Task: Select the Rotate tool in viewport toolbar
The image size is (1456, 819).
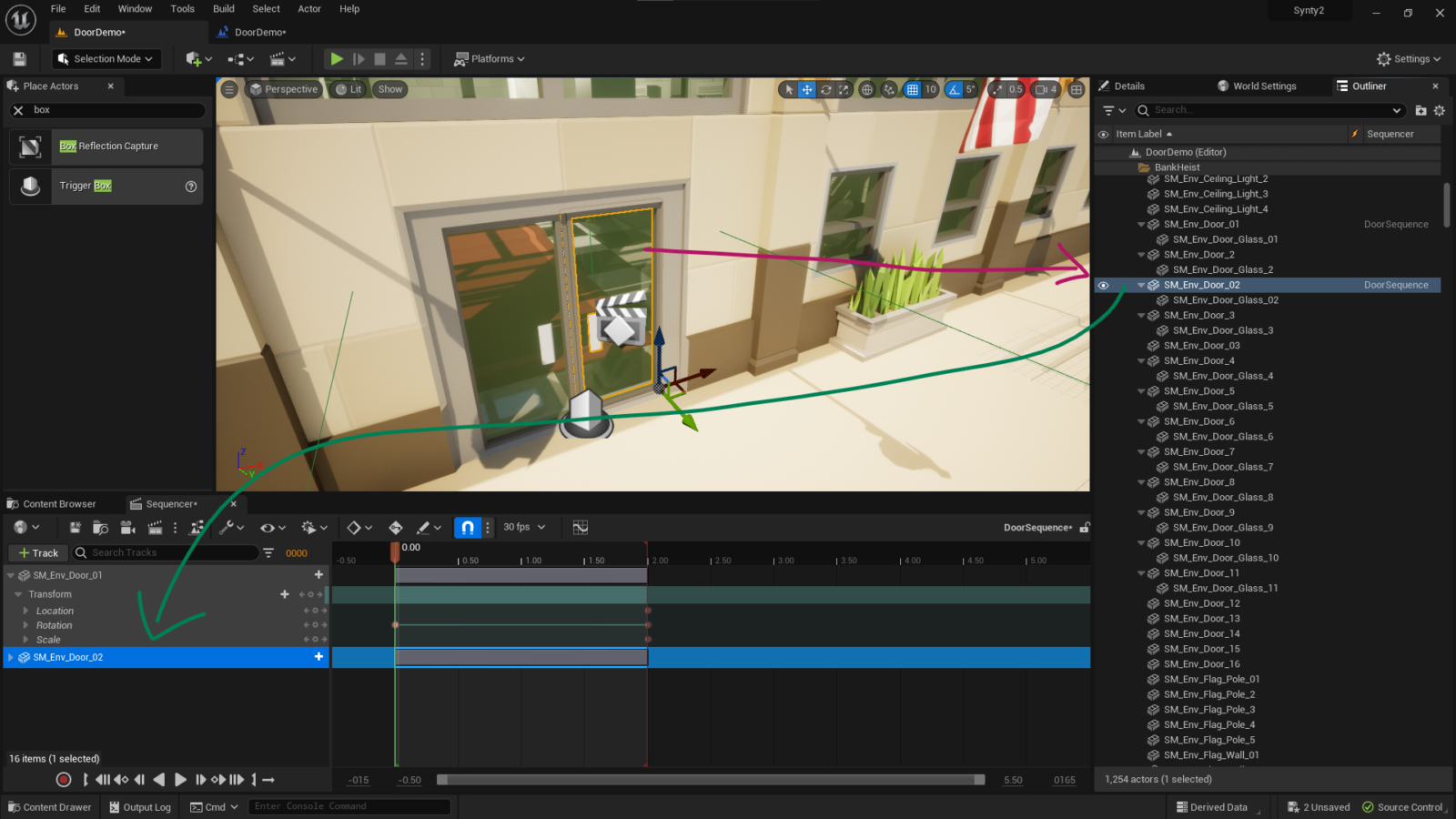Action: tap(826, 90)
